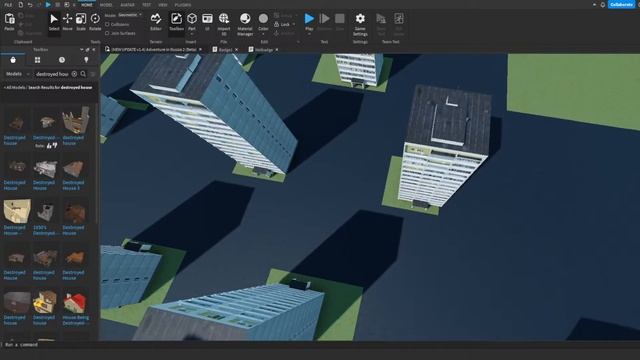The image size is (640, 360).
Task: Close the Toolbox panel
Action: point(93,49)
